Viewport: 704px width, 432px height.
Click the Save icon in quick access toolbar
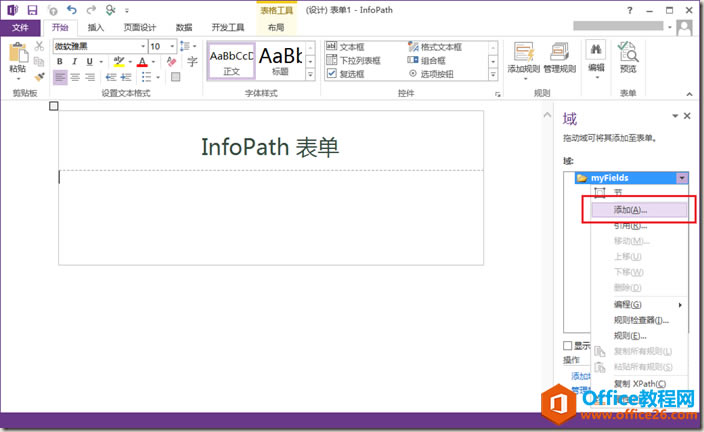coord(32,9)
